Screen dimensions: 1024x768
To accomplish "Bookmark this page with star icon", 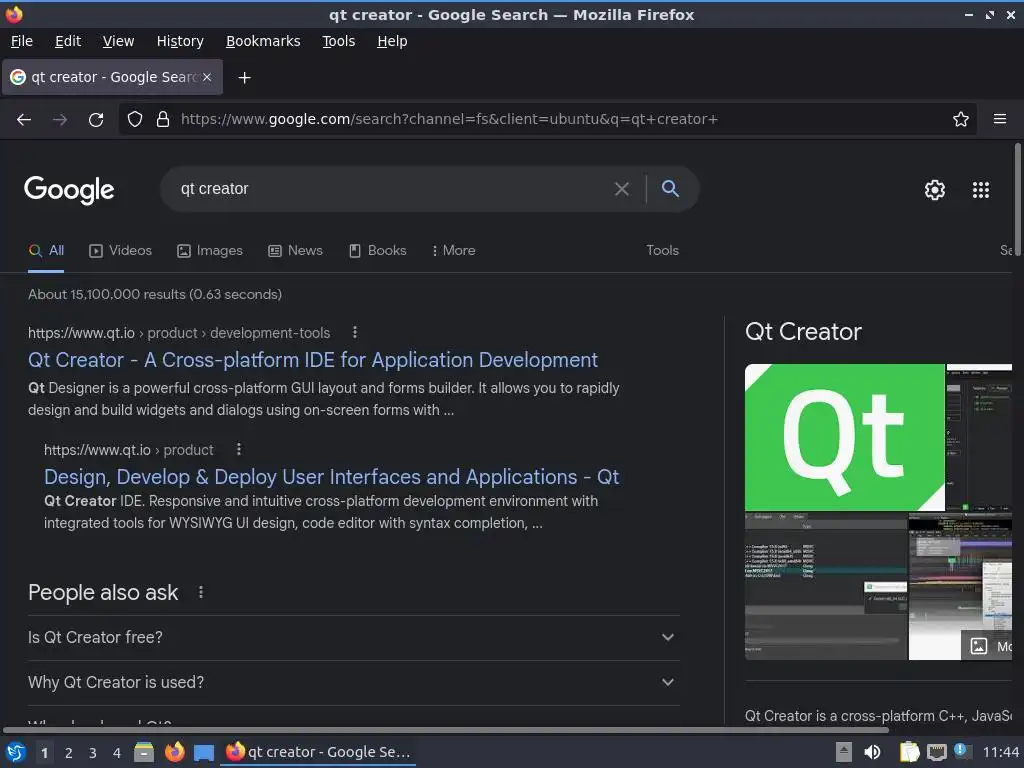I will [x=960, y=119].
